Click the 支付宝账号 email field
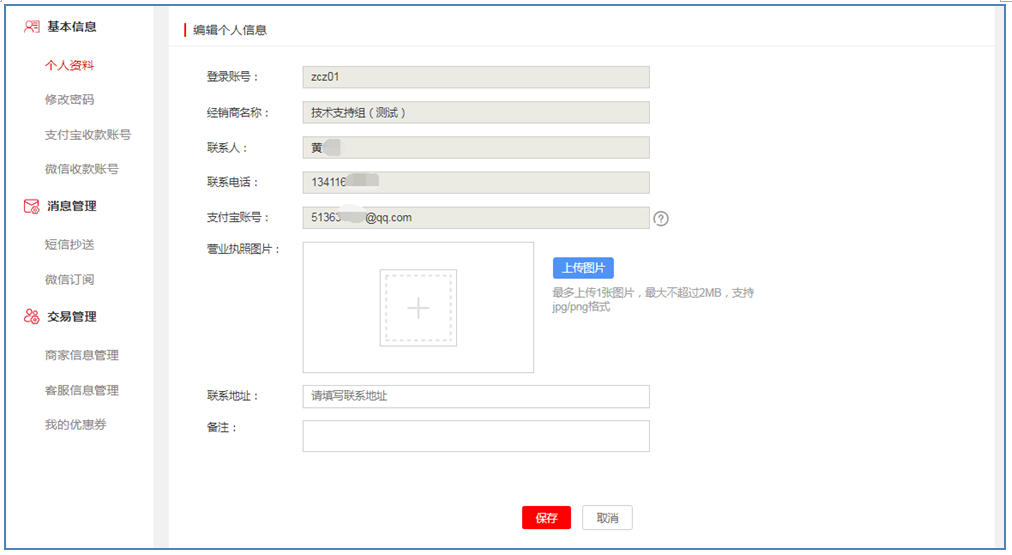The height and width of the screenshot is (555, 1012). [x=476, y=217]
